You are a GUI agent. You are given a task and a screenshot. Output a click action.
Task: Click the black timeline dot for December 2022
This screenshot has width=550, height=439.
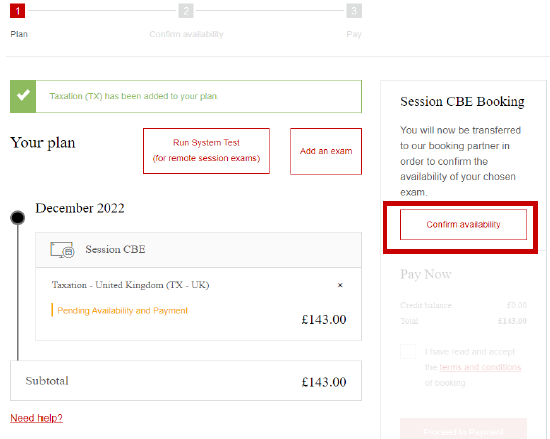18,217
